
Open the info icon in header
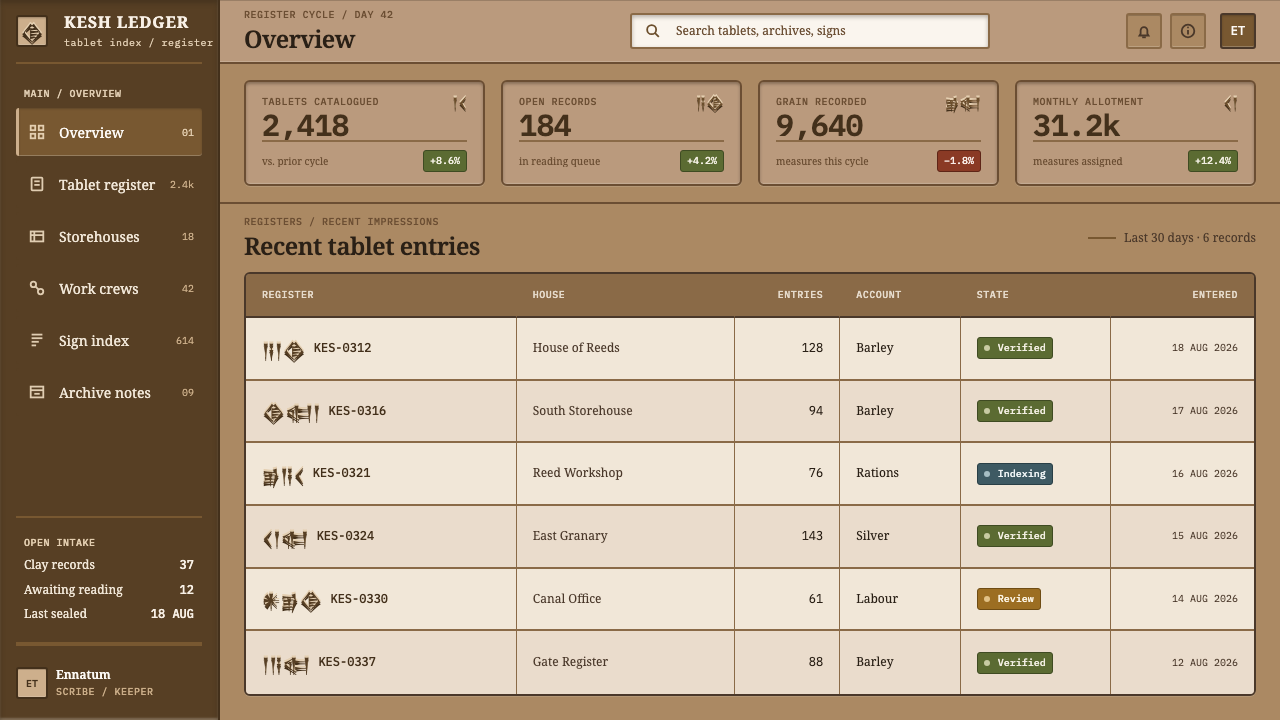(x=1188, y=31)
